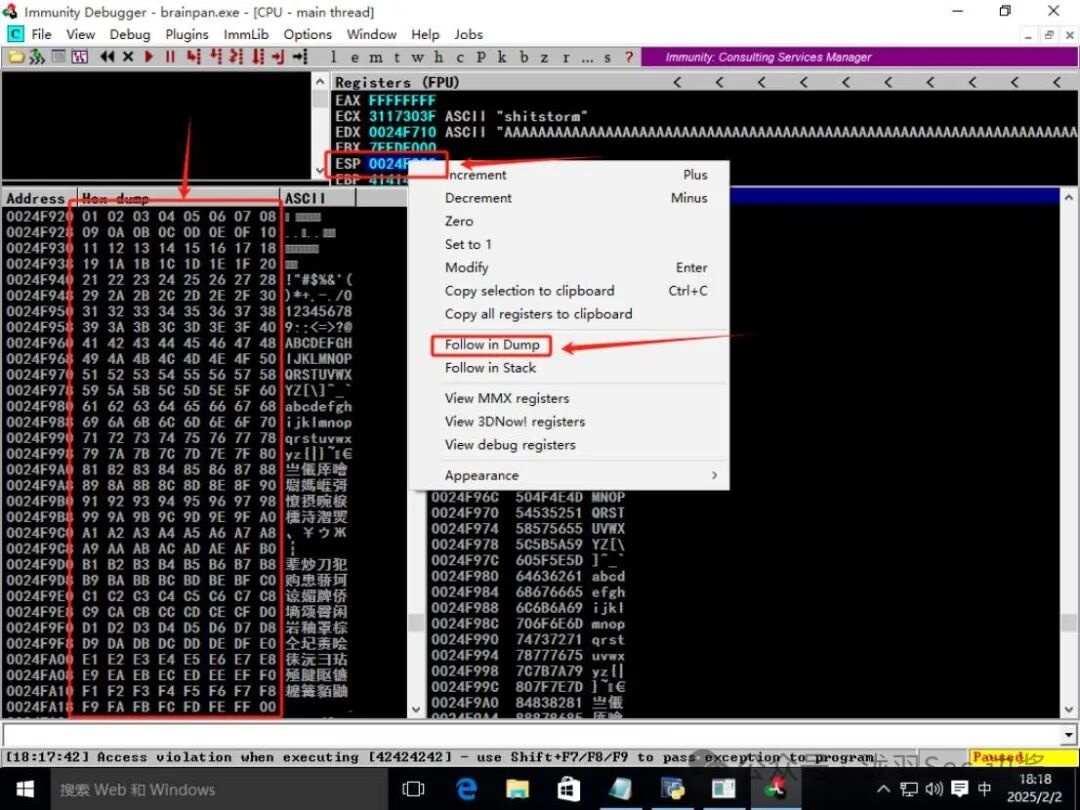This screenshot has width=1080, height=810.
Task: Open the File menu
Action: 41,34
